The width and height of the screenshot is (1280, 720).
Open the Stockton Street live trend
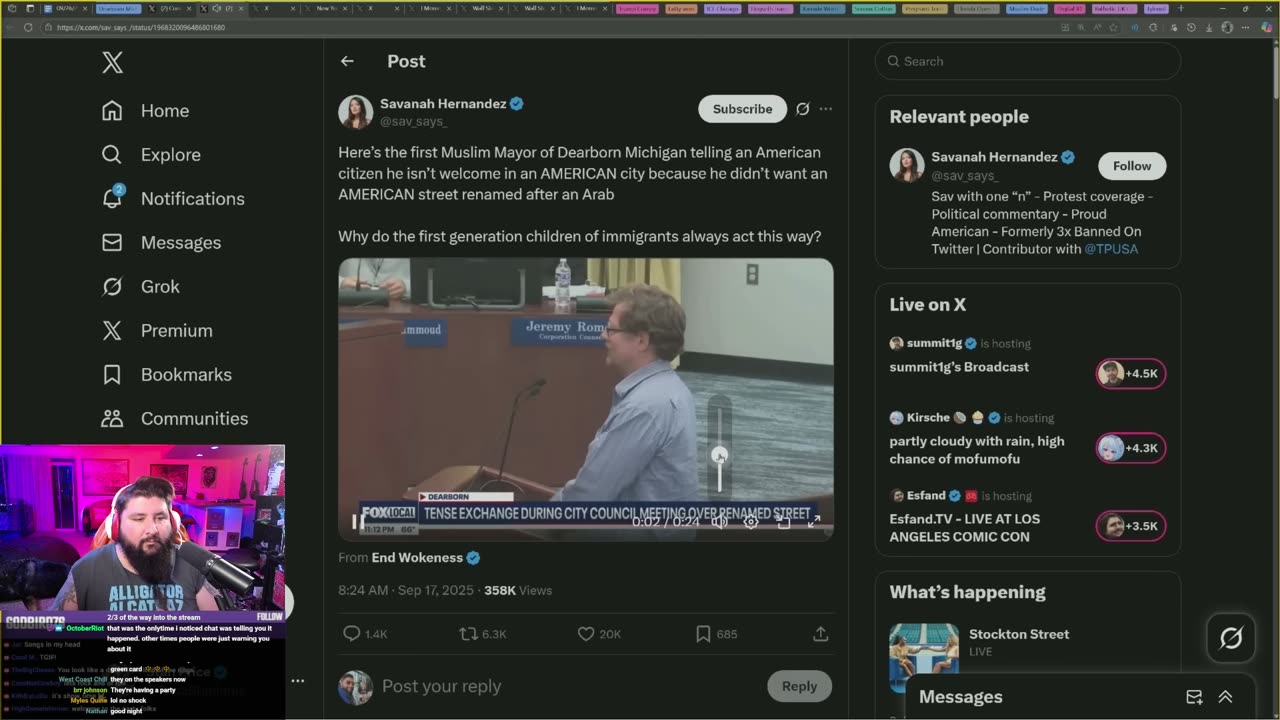pos(1019,634)
